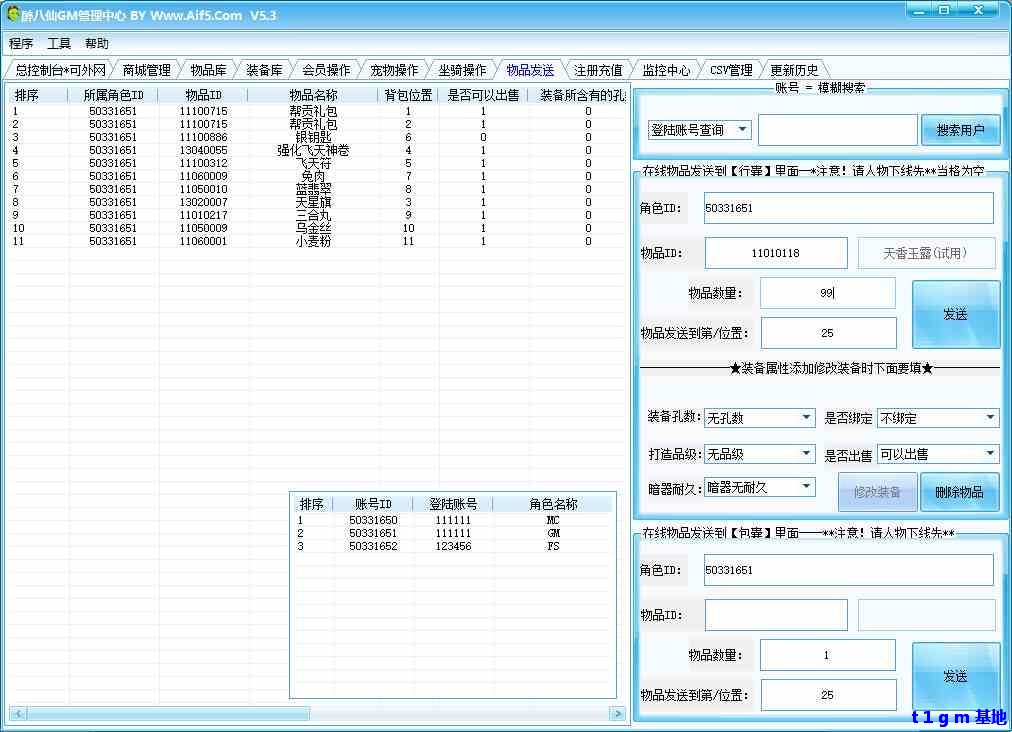Screen dimensions: 1012x732
Task: Click the account search text field
Action: (x=837, y=130)
